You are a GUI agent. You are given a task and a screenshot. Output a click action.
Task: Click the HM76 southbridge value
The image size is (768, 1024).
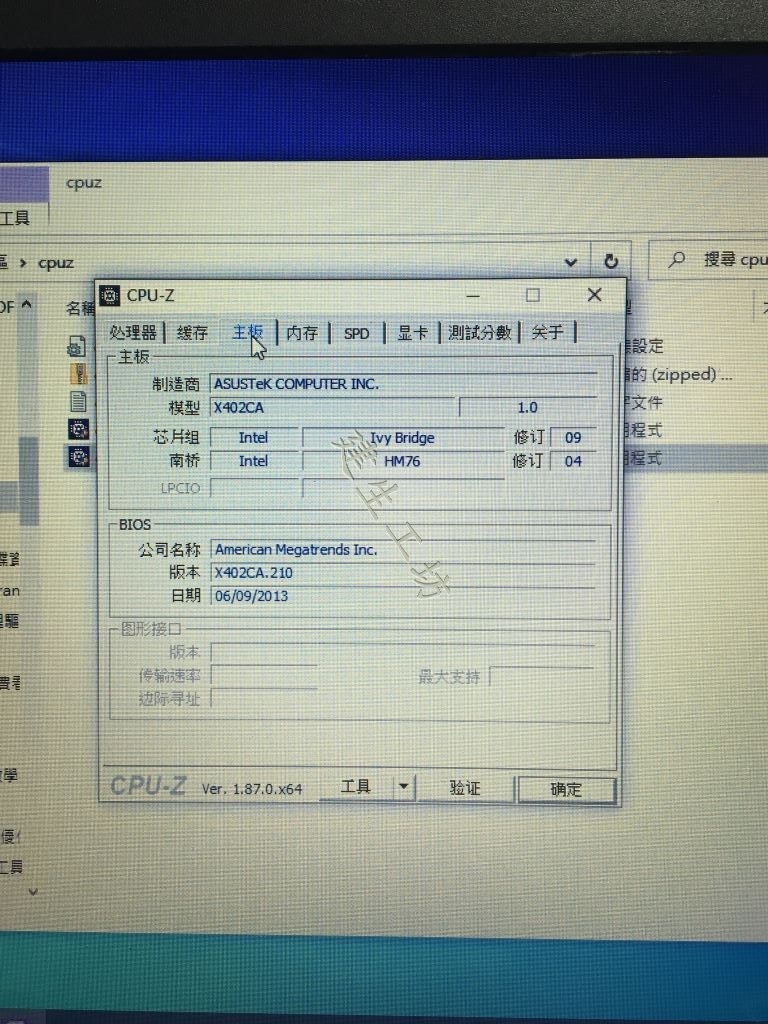(403, 461)
